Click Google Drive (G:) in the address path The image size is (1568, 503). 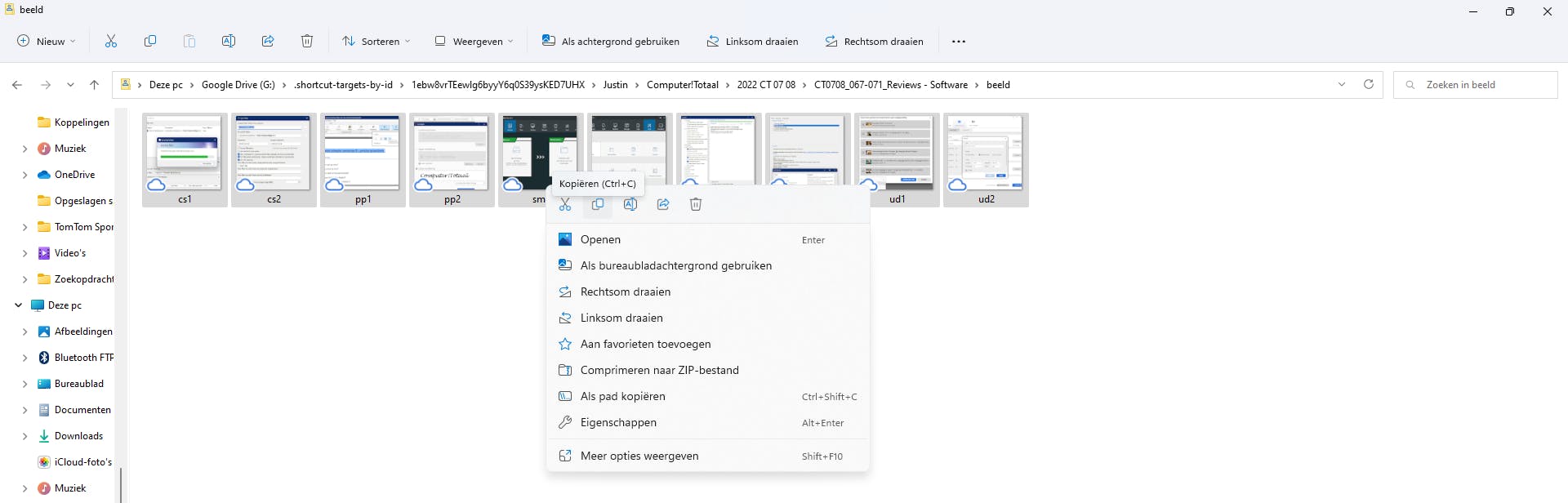tap(238, 85)
